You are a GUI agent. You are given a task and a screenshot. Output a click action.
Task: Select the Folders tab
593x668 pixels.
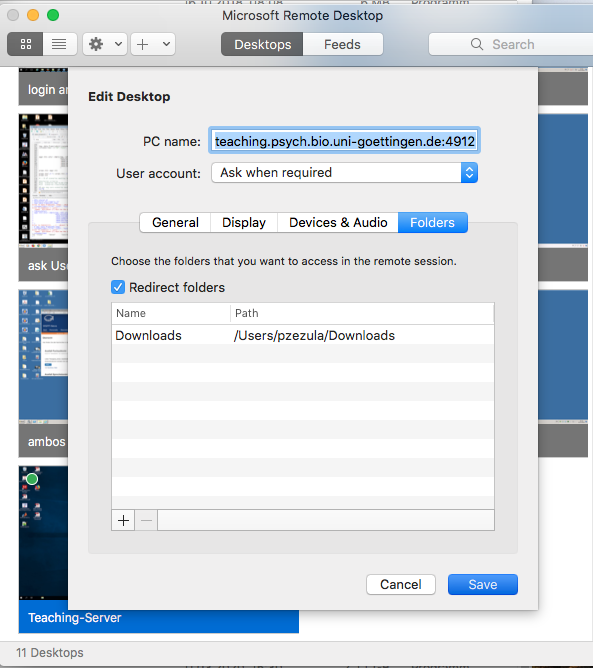coord(432,222)
